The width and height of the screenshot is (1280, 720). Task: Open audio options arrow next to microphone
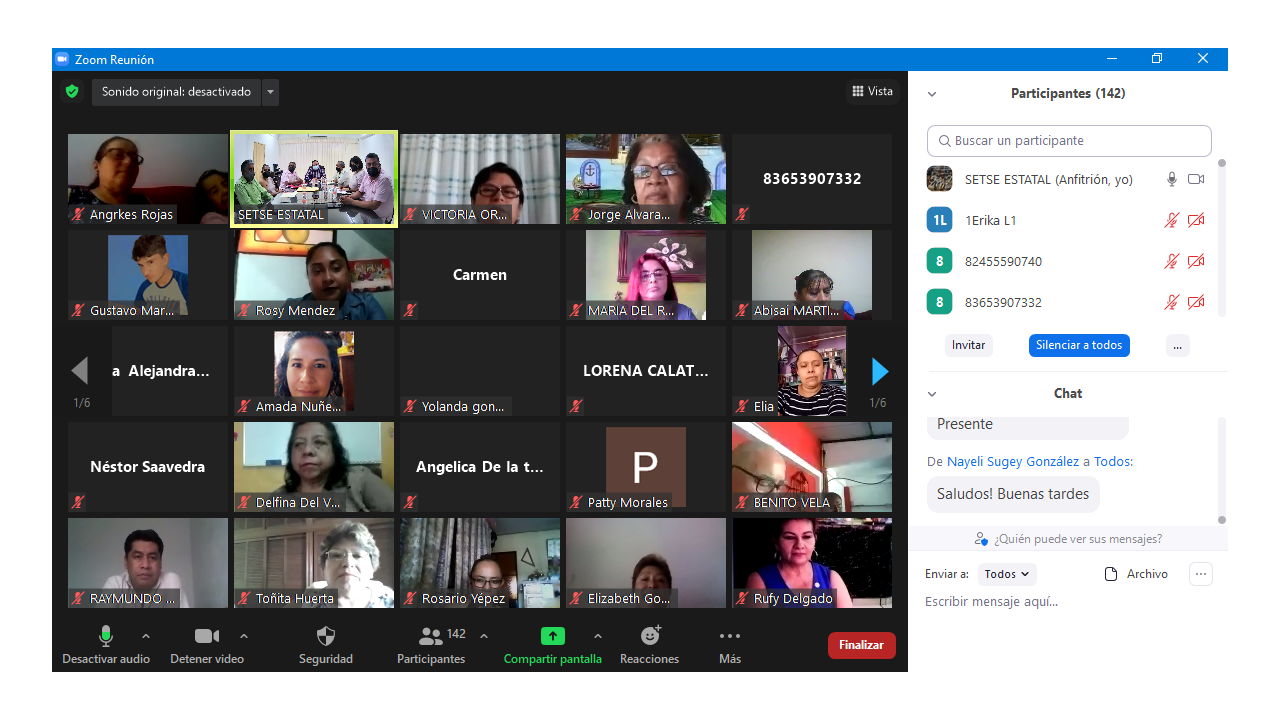(x=146, y=636)
